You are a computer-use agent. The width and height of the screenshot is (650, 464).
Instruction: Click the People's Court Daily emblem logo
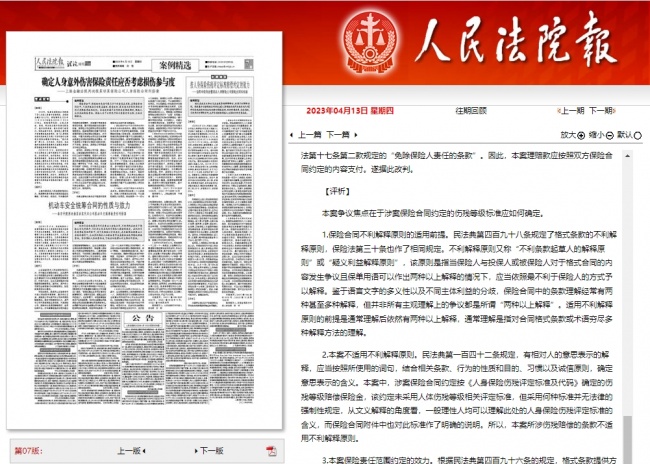370,43
